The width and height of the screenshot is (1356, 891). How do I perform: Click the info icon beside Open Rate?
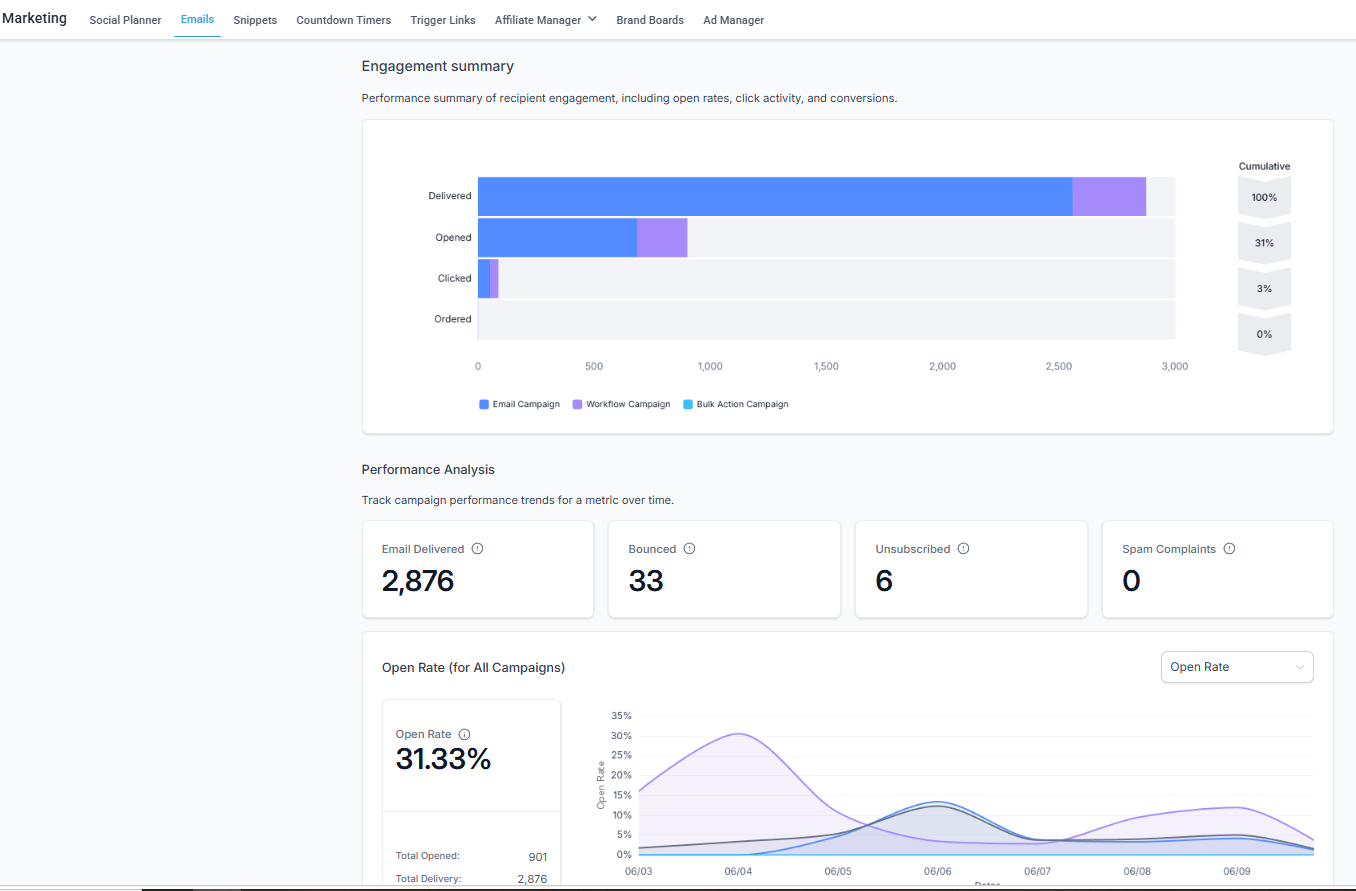coord(464,734)
